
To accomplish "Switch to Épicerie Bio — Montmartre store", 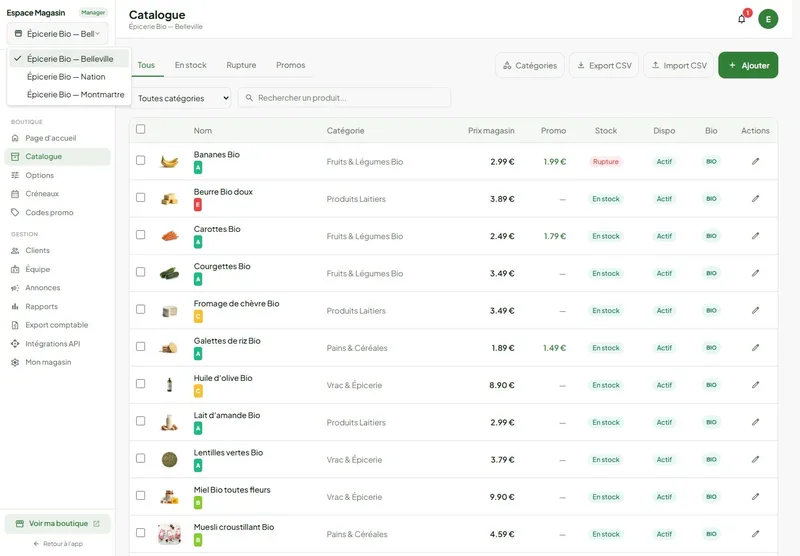I will 69,94.
